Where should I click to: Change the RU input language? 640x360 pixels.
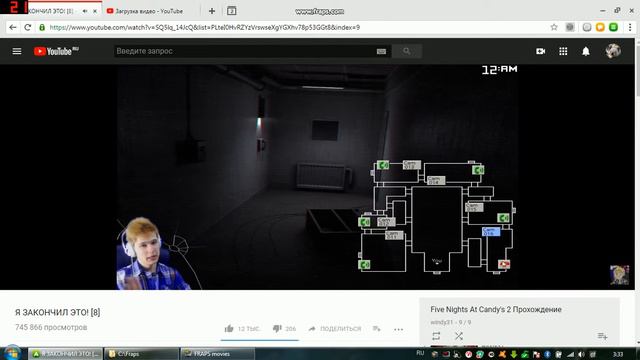[x=420, y=353]
